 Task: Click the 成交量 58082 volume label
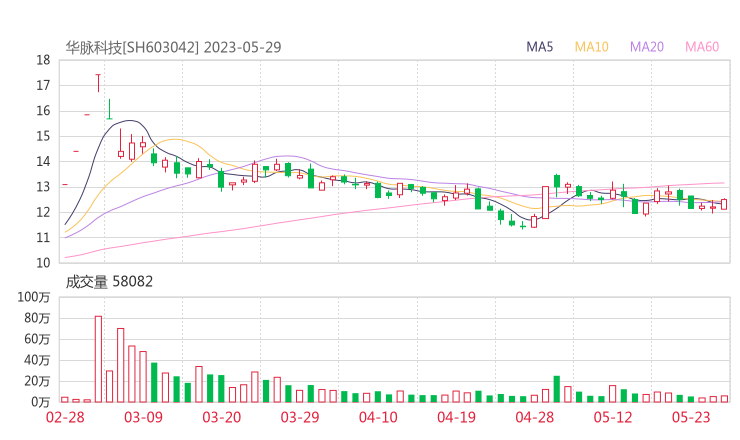pyautogui.click(x=109, y=282)
